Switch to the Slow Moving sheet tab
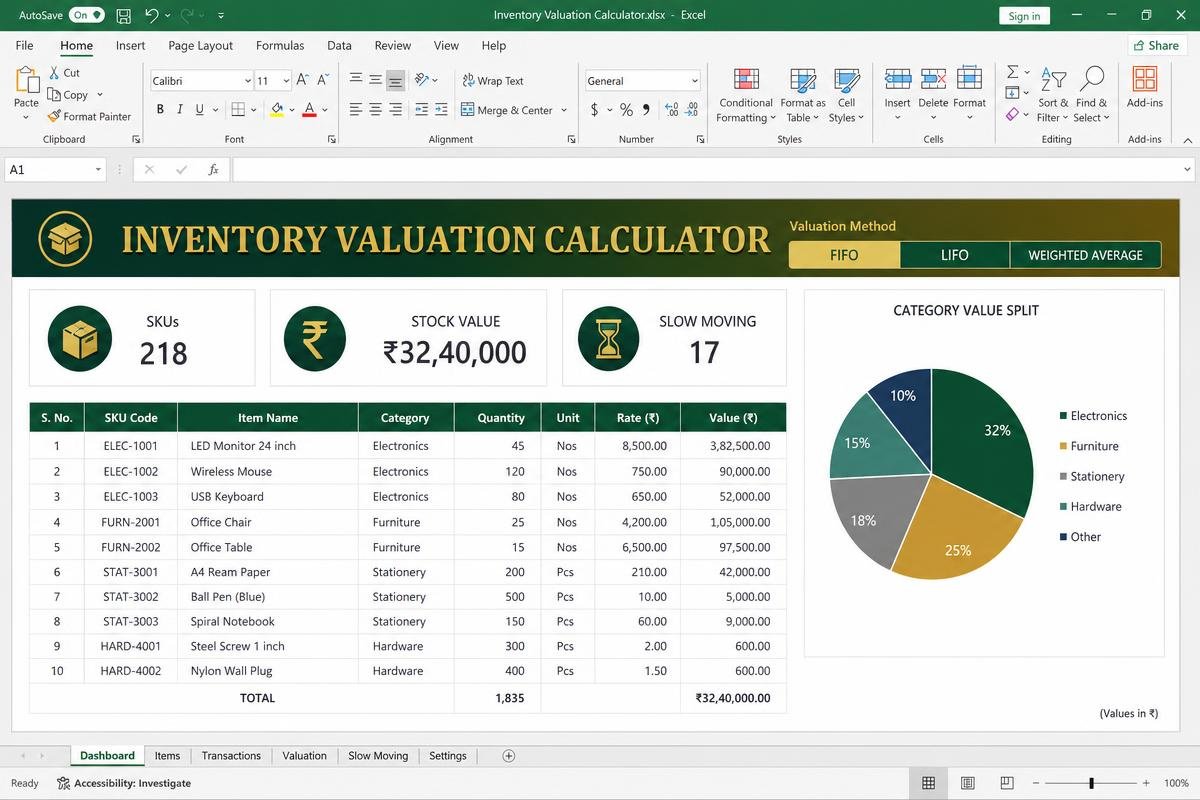Screen dimensions: 1200x800 point(378,756)
